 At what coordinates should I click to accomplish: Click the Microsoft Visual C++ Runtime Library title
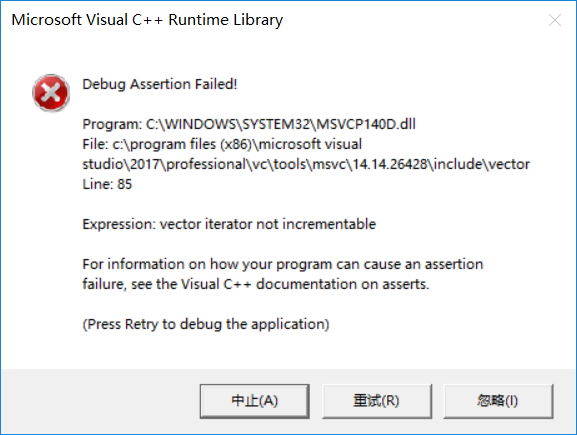(x=147, y=20)
